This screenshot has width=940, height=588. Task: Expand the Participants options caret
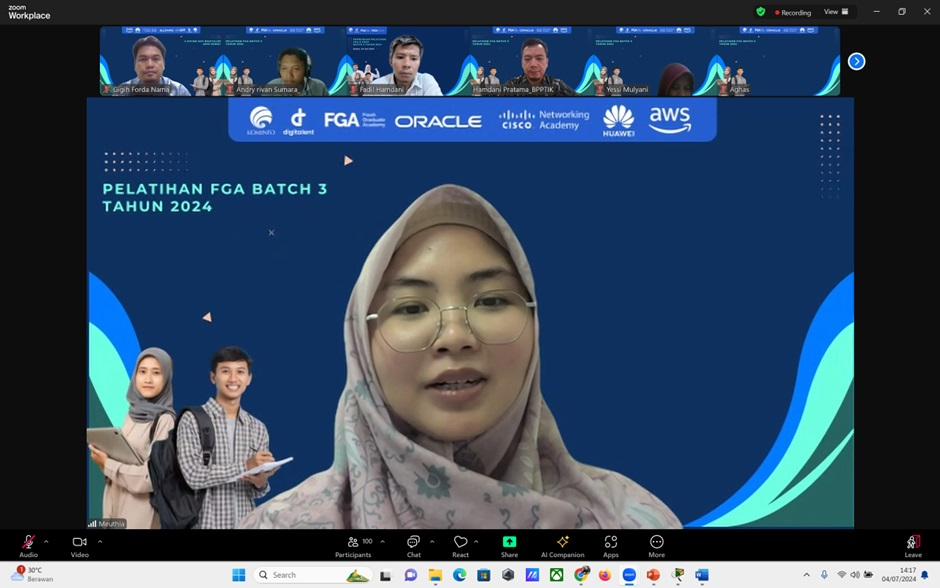pyautogui.click(x=382, y=541)
